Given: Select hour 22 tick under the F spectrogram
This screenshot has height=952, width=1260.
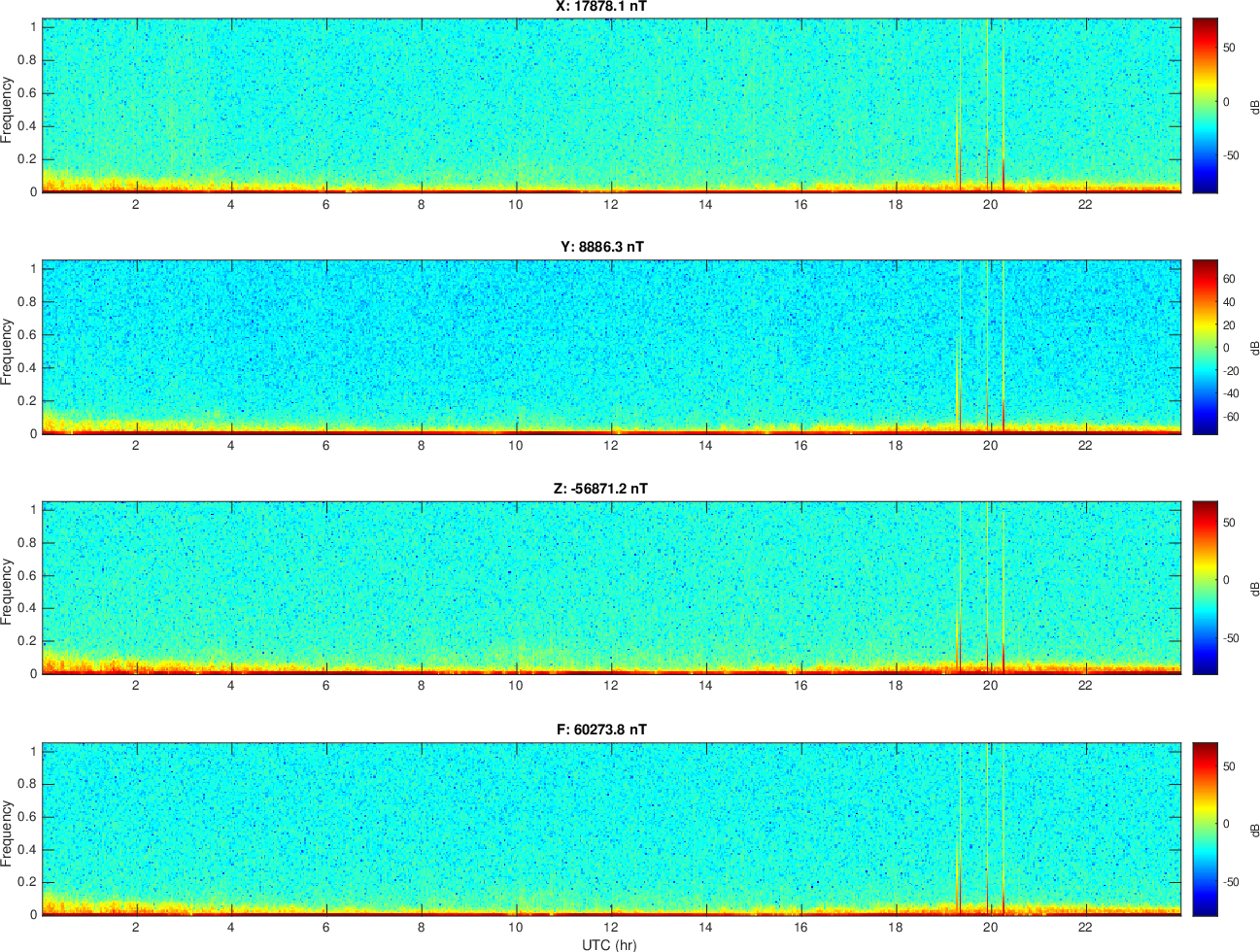Looking at the screenshot, I should (1085, 927).
